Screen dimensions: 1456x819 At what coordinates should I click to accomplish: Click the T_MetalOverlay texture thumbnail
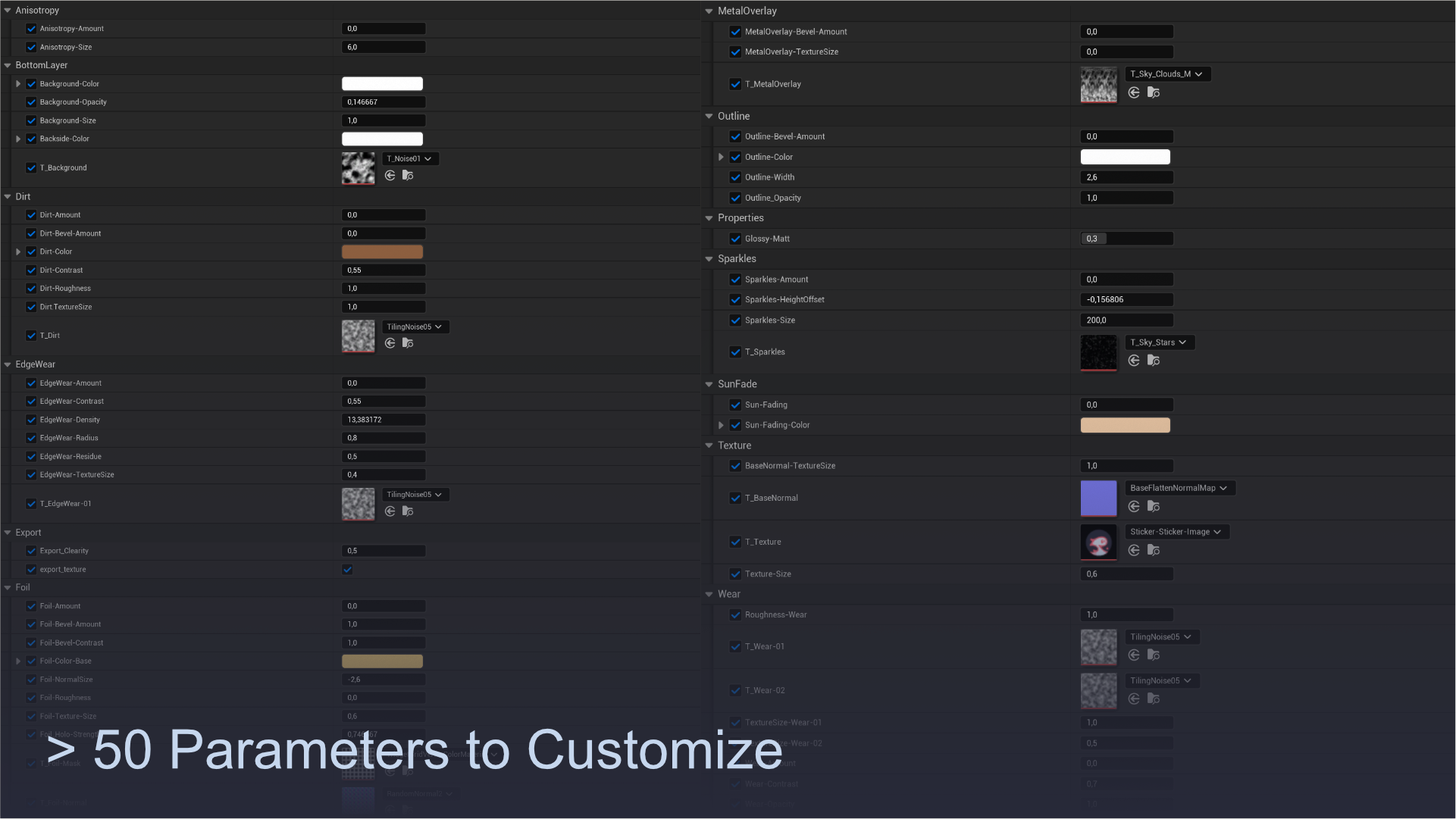point(1098,84)
